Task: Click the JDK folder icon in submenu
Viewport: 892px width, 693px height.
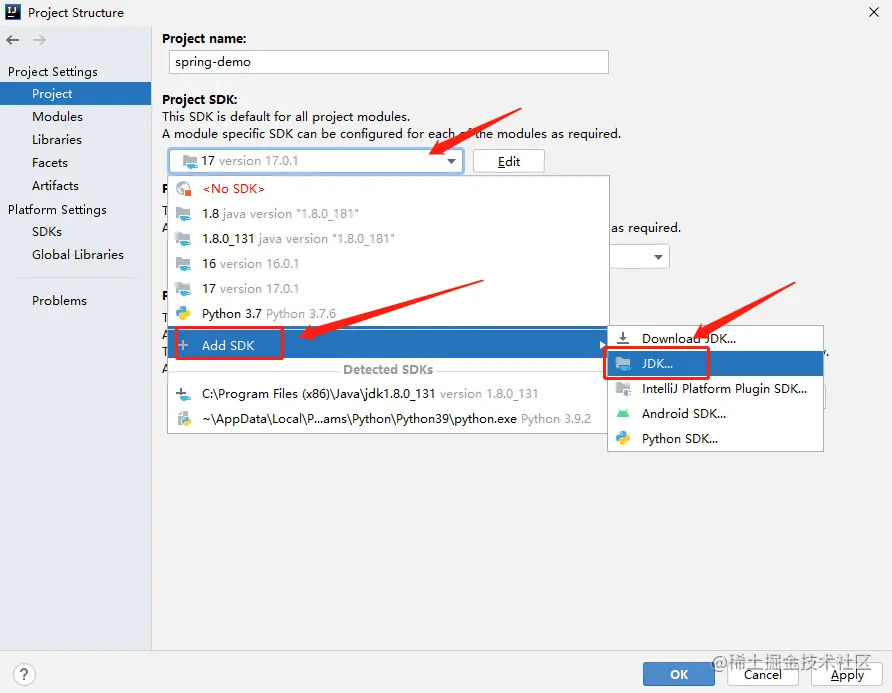Action: 623,364
